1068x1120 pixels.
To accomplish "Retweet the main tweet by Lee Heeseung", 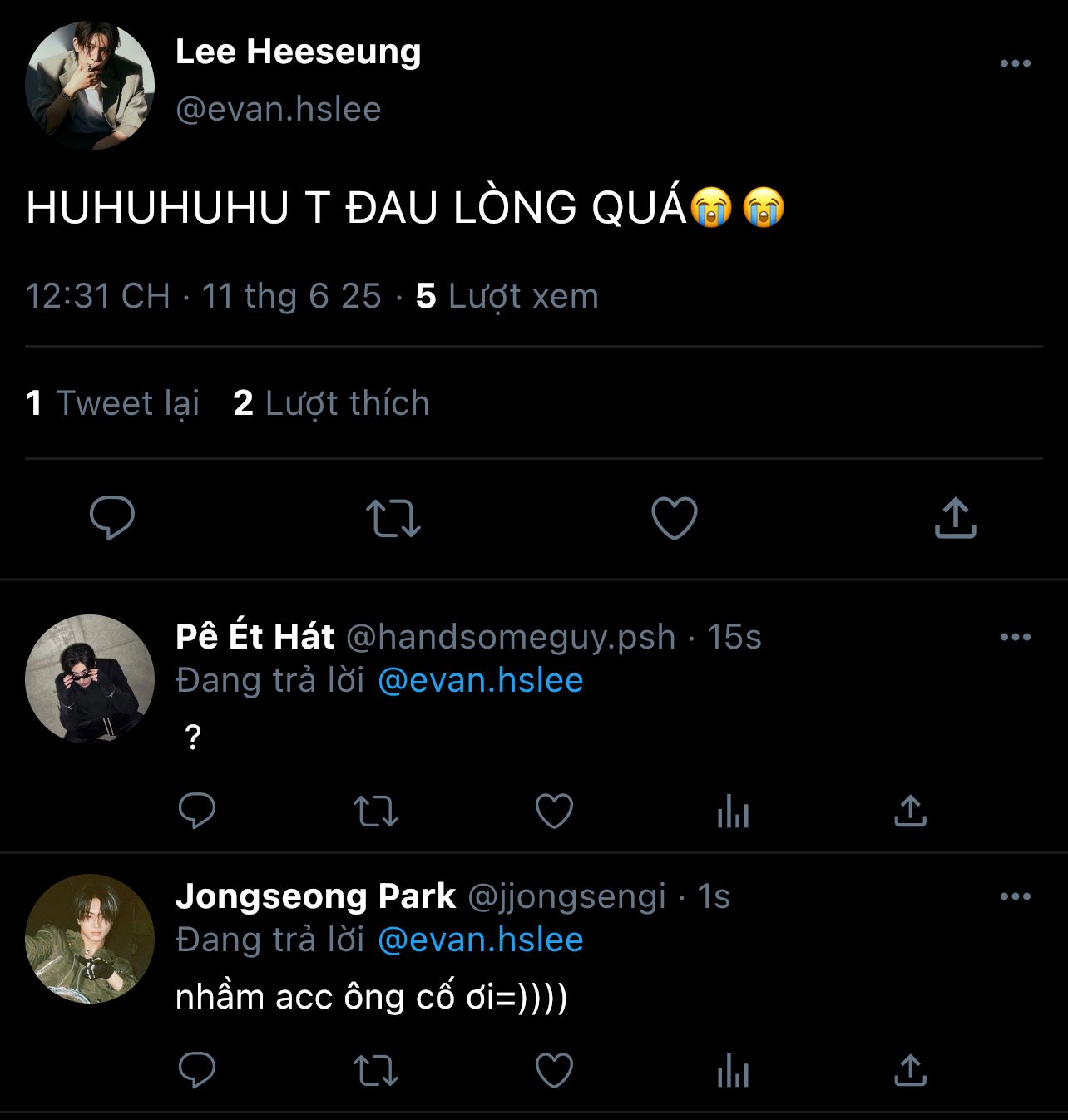I will 393,517.
